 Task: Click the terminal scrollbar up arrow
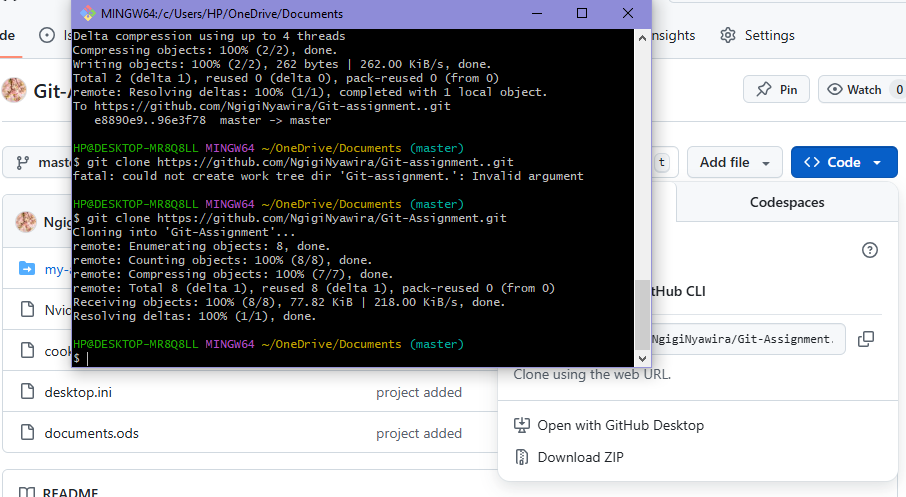point(642,38)
